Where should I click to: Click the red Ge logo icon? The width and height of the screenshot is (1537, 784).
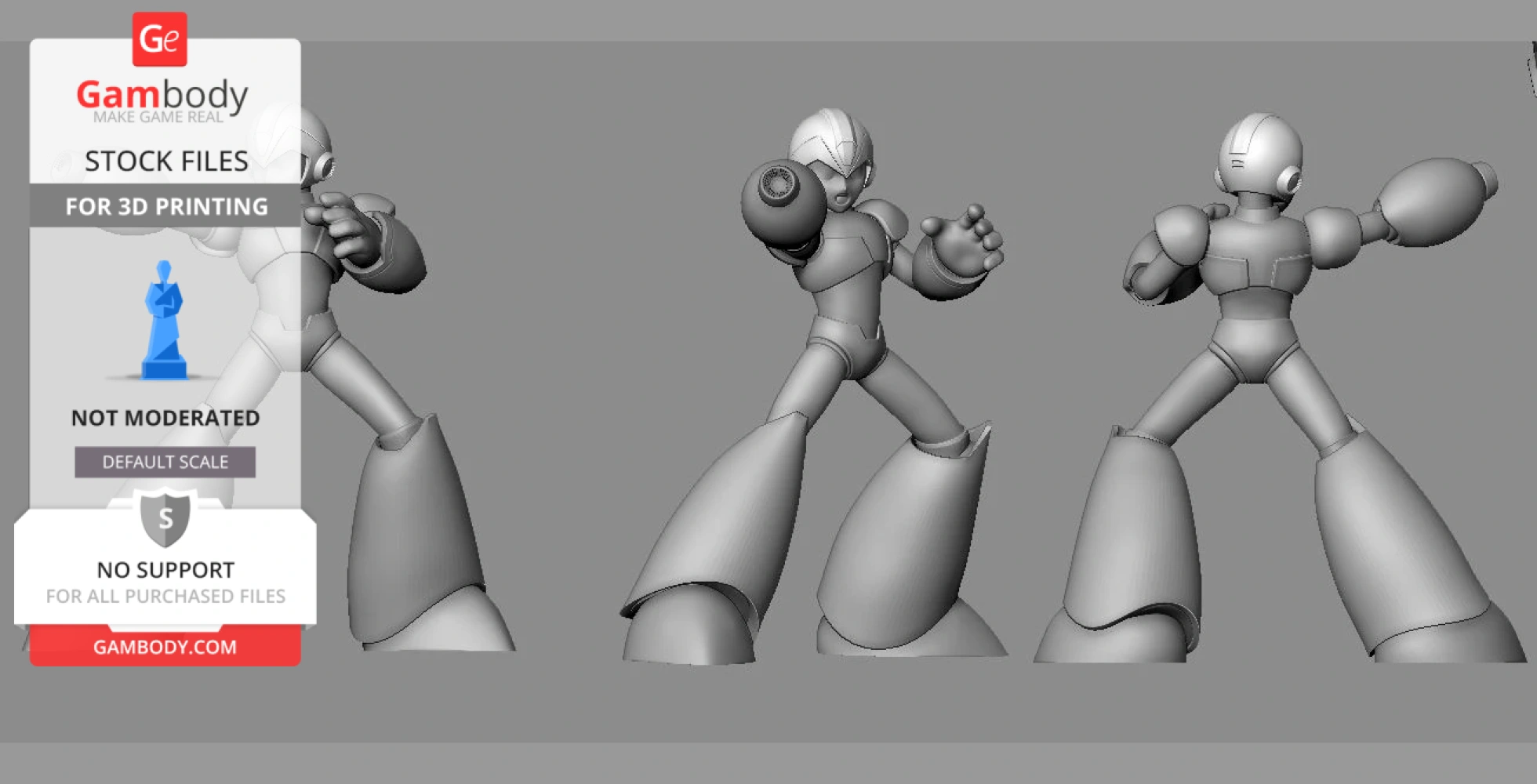(x=159, y=39)
